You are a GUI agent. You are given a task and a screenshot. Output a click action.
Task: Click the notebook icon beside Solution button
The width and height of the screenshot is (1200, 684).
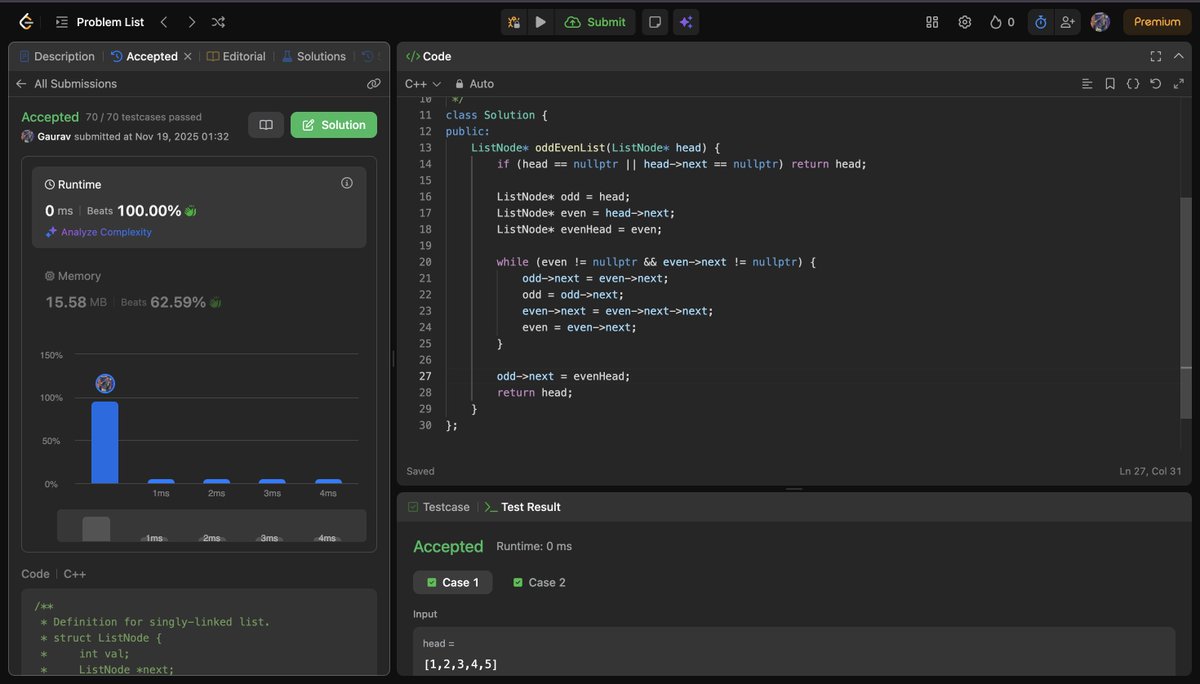coord(266,125)
